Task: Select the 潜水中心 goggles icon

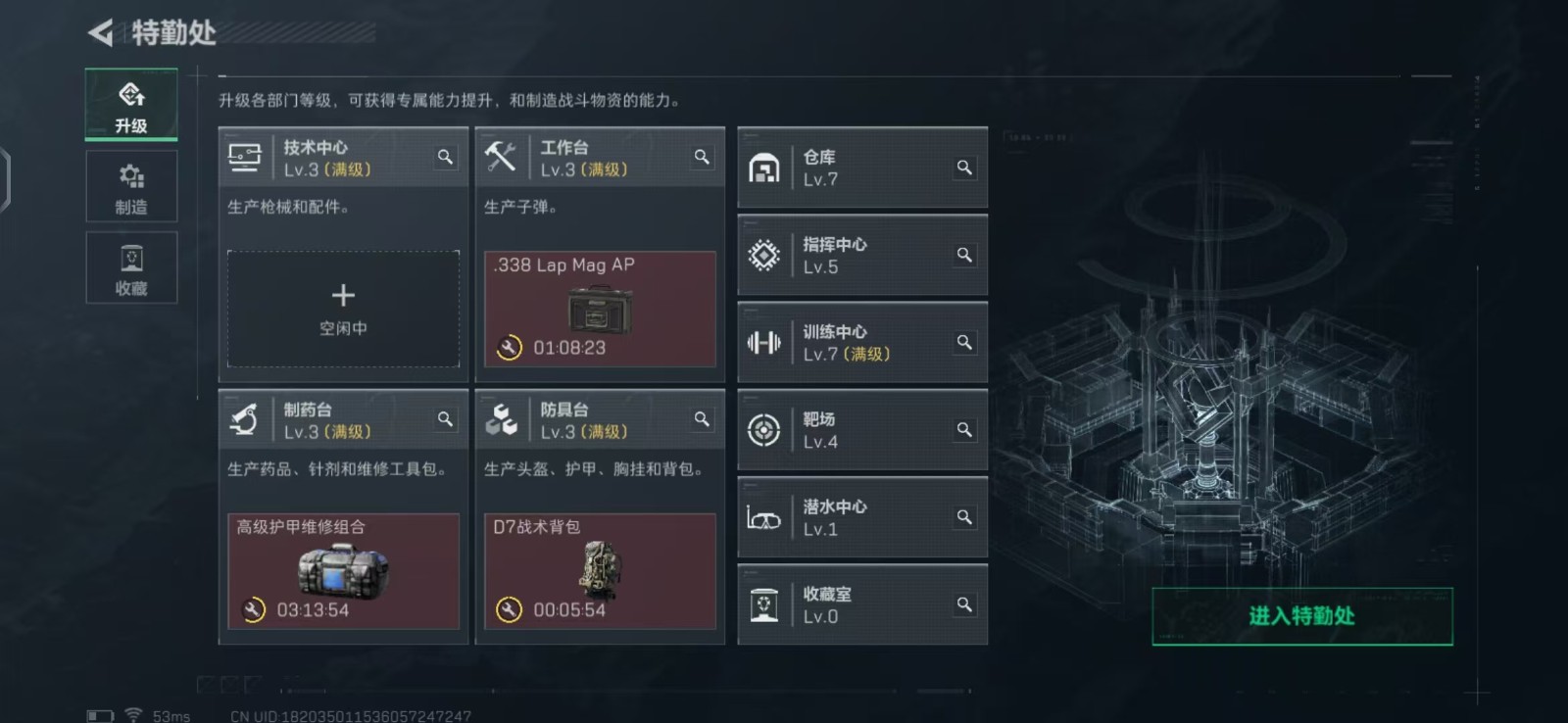Action: tap(763, 517)
